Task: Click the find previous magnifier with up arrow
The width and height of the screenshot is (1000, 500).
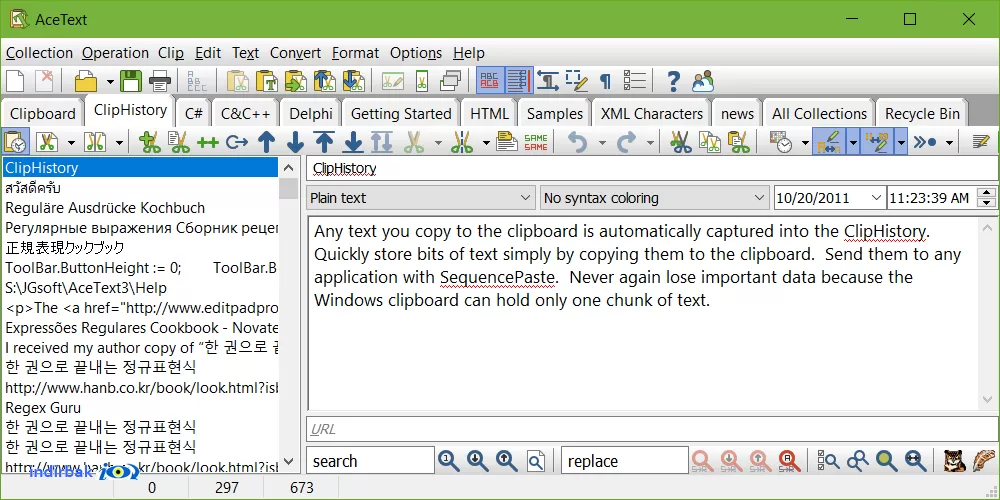Action: click(x=506, y=460)
